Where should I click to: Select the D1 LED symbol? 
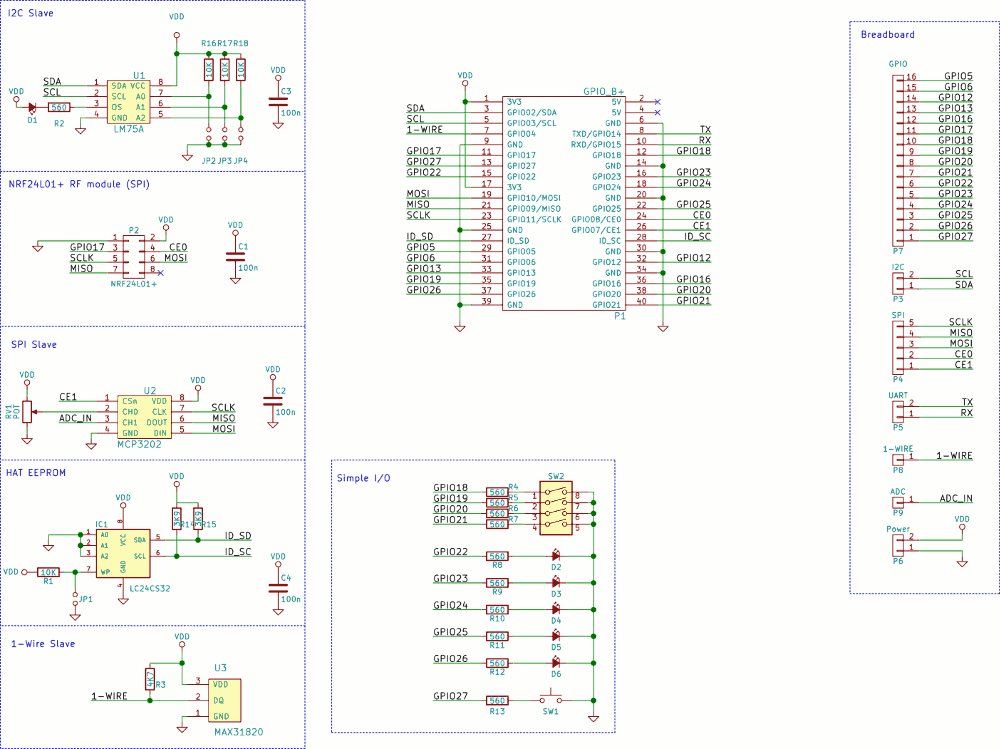32,107
